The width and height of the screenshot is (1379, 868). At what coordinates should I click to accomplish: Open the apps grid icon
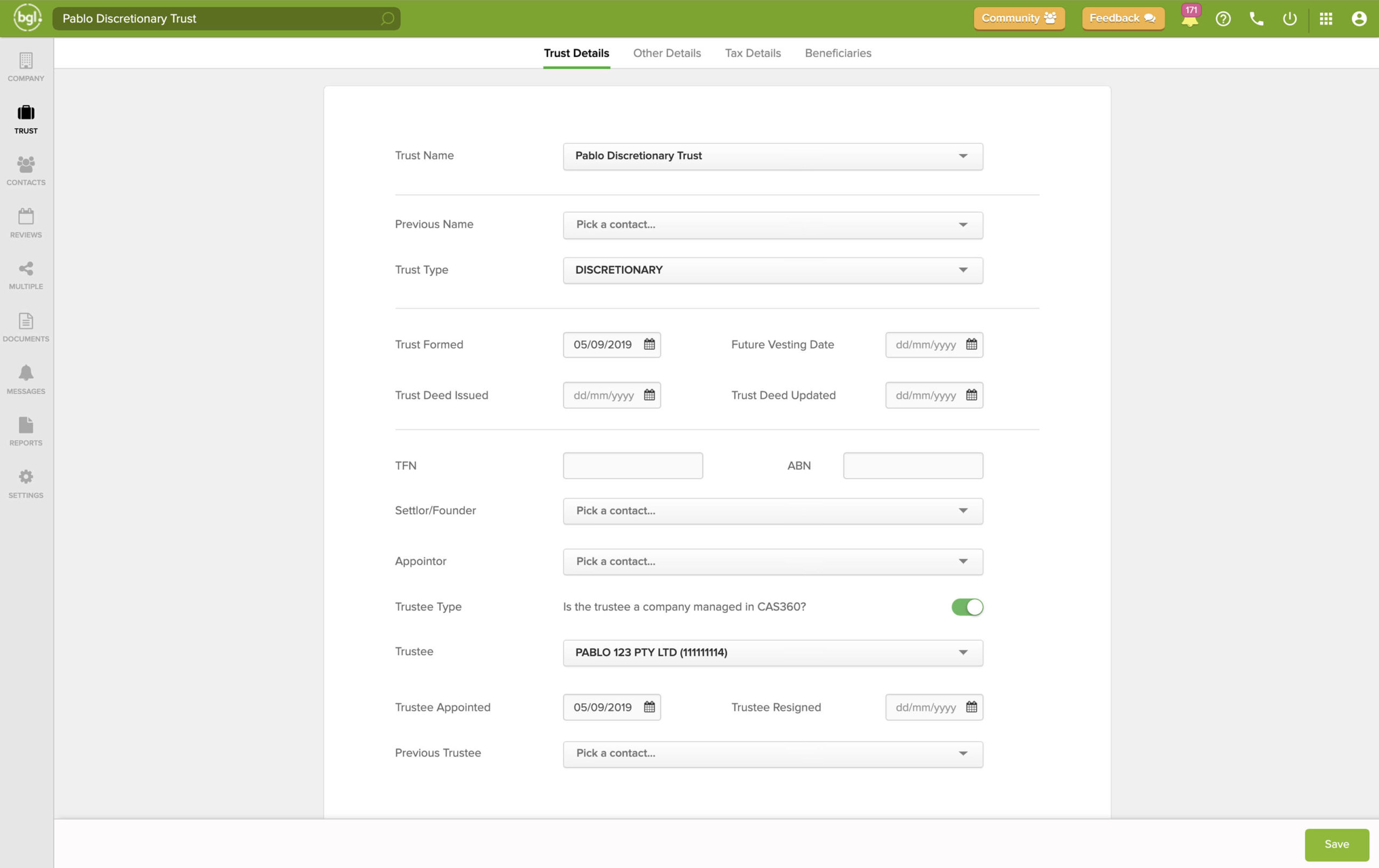point(1326,19)
